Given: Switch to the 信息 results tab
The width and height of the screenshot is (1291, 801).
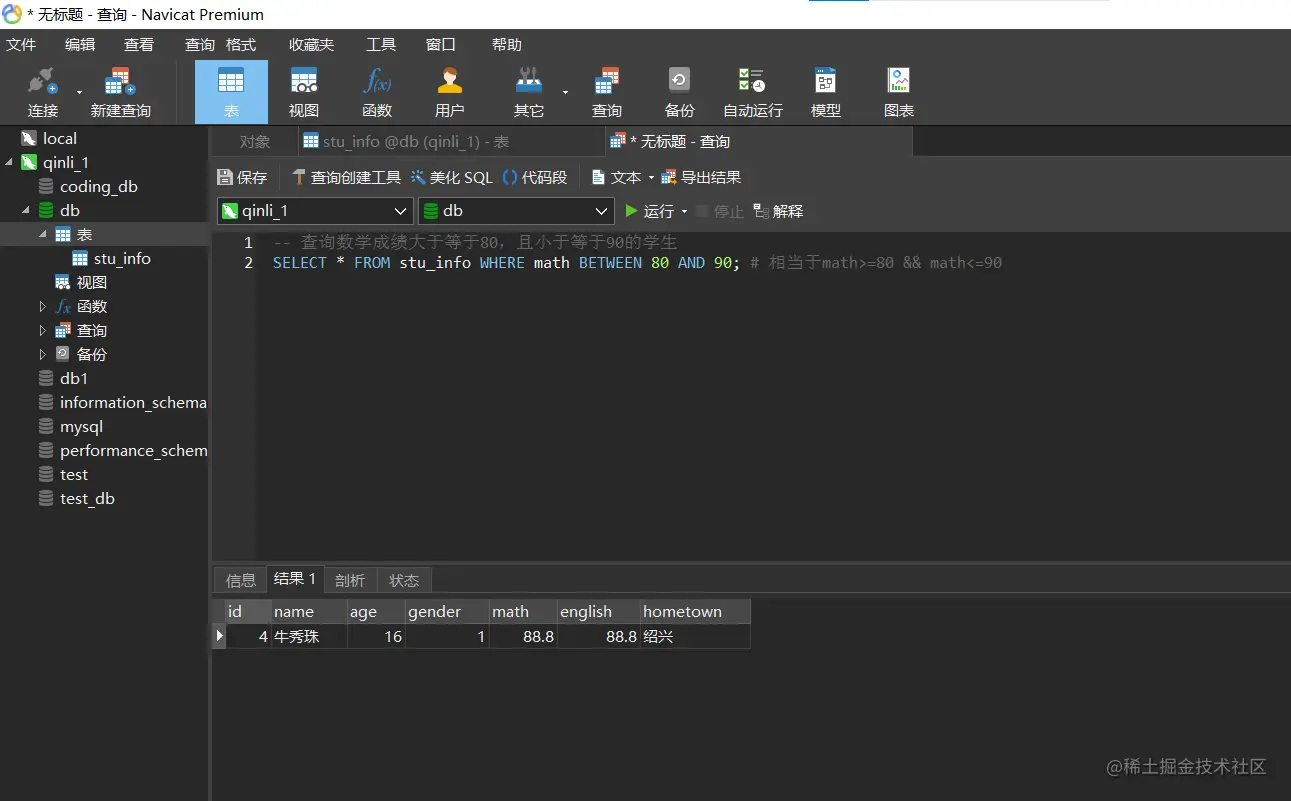Looking at the screenshot, I should coord(241,580).
